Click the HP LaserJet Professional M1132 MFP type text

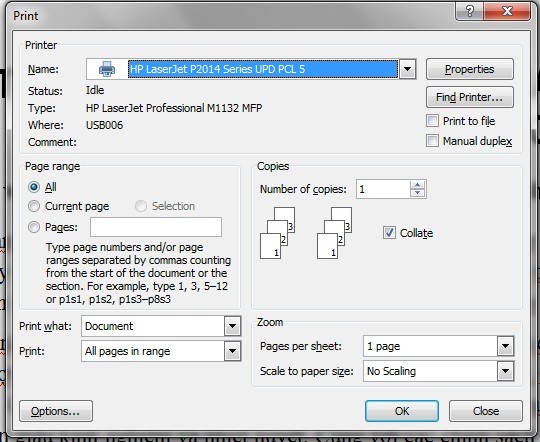tap(174, 108)
